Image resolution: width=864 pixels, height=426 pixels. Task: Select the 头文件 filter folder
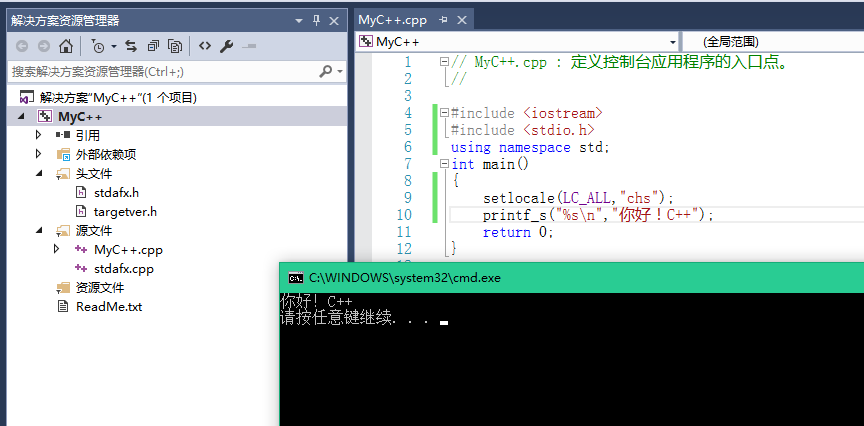[x=94, y=174]
